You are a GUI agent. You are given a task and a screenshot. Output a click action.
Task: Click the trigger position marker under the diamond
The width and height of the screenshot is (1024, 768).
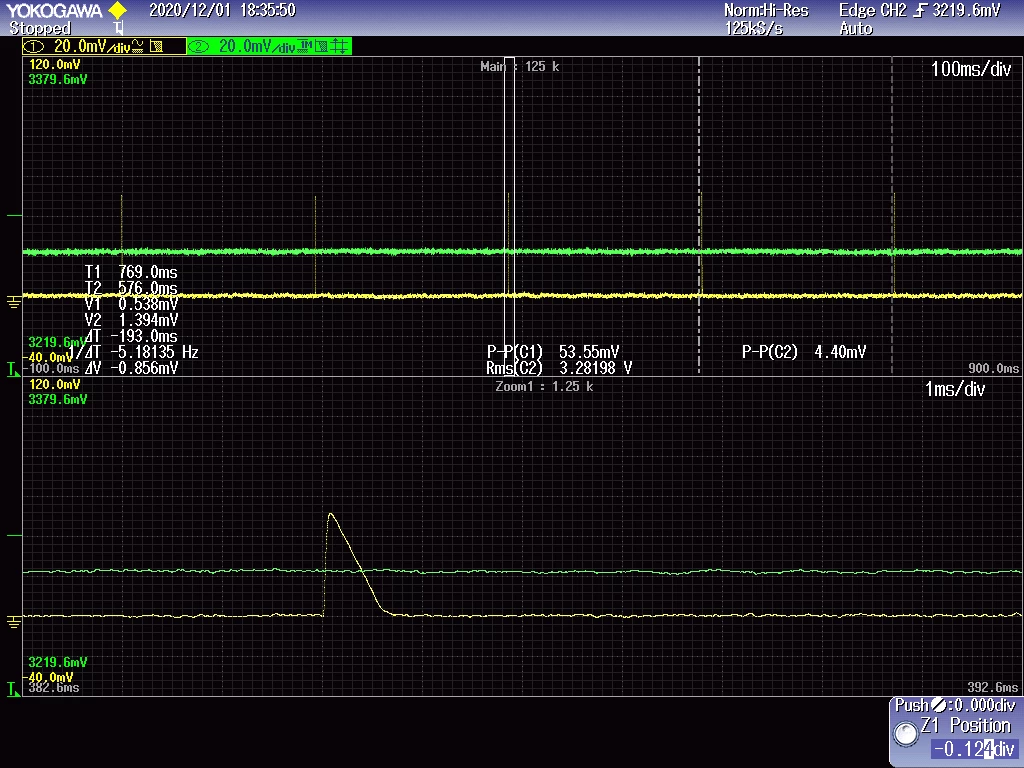tap(118, 27)
